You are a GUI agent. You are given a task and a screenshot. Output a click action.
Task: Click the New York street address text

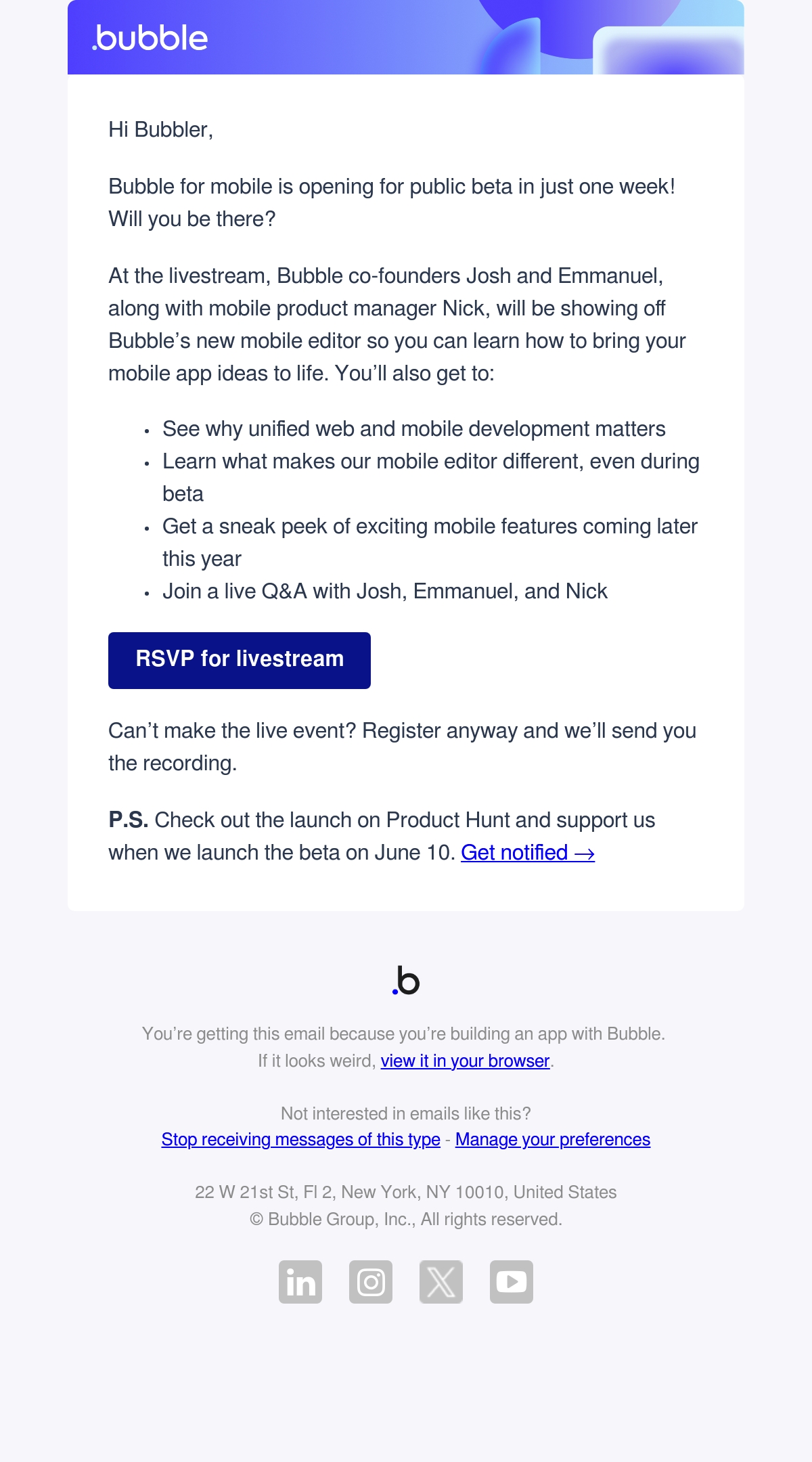point(406,1192)
